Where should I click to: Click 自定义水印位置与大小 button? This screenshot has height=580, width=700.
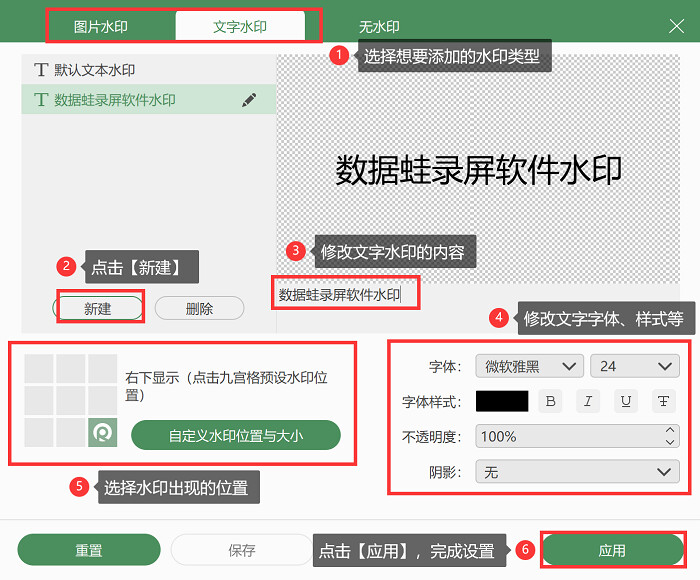coord(236,435)
